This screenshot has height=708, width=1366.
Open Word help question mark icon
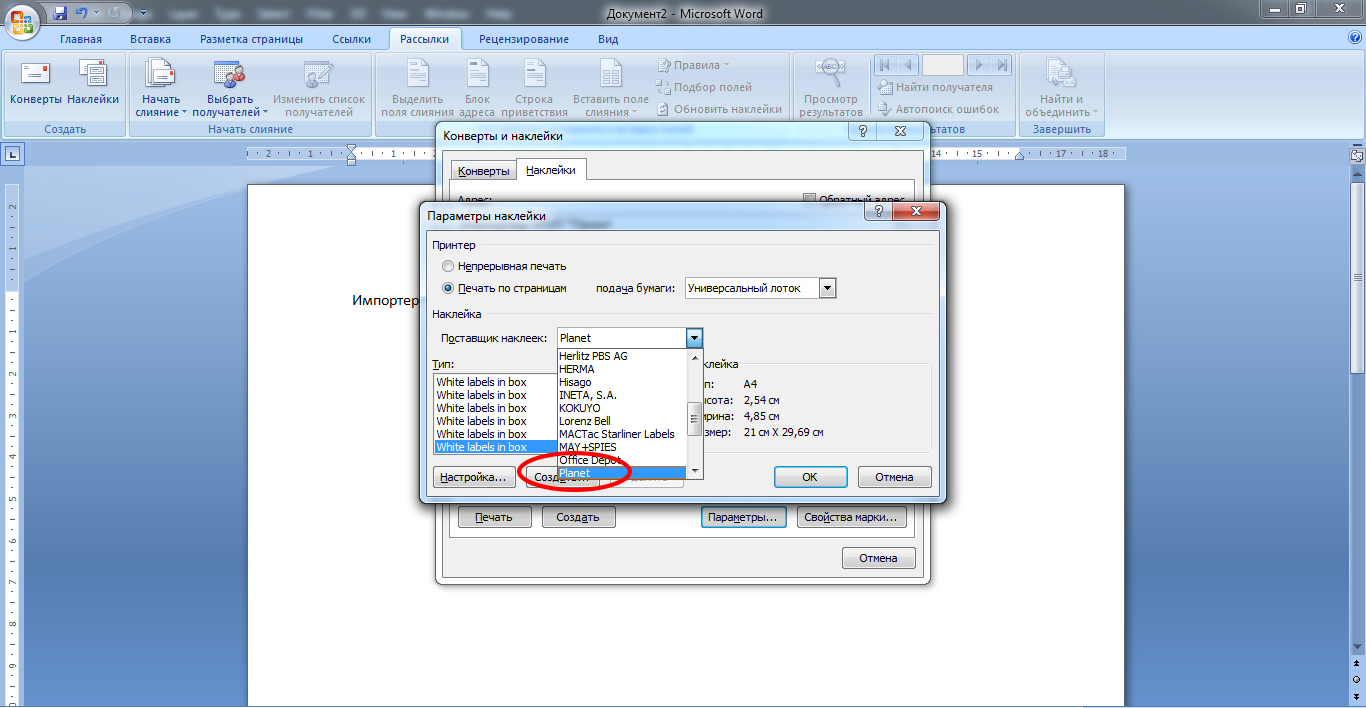click(1354, 38)
